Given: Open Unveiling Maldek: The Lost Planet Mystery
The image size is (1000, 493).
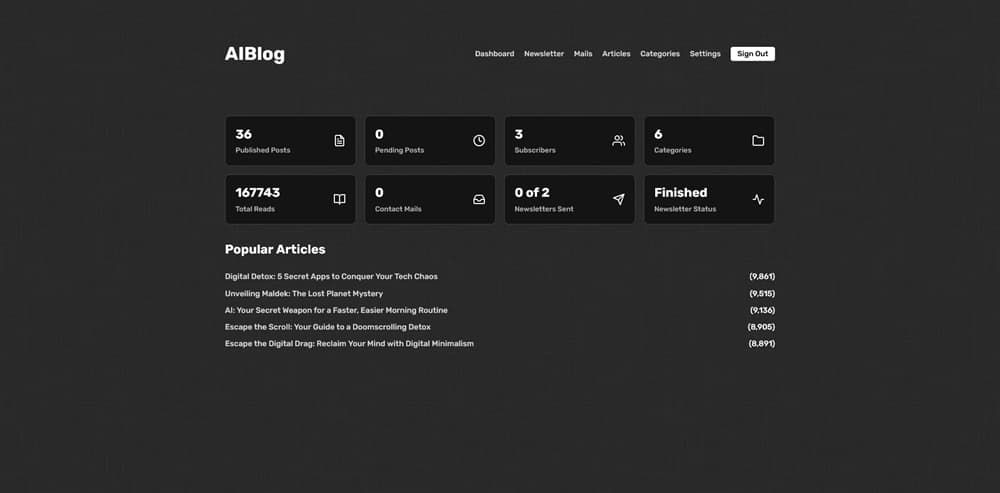Looking at the screenshot, I should [304, 294].
